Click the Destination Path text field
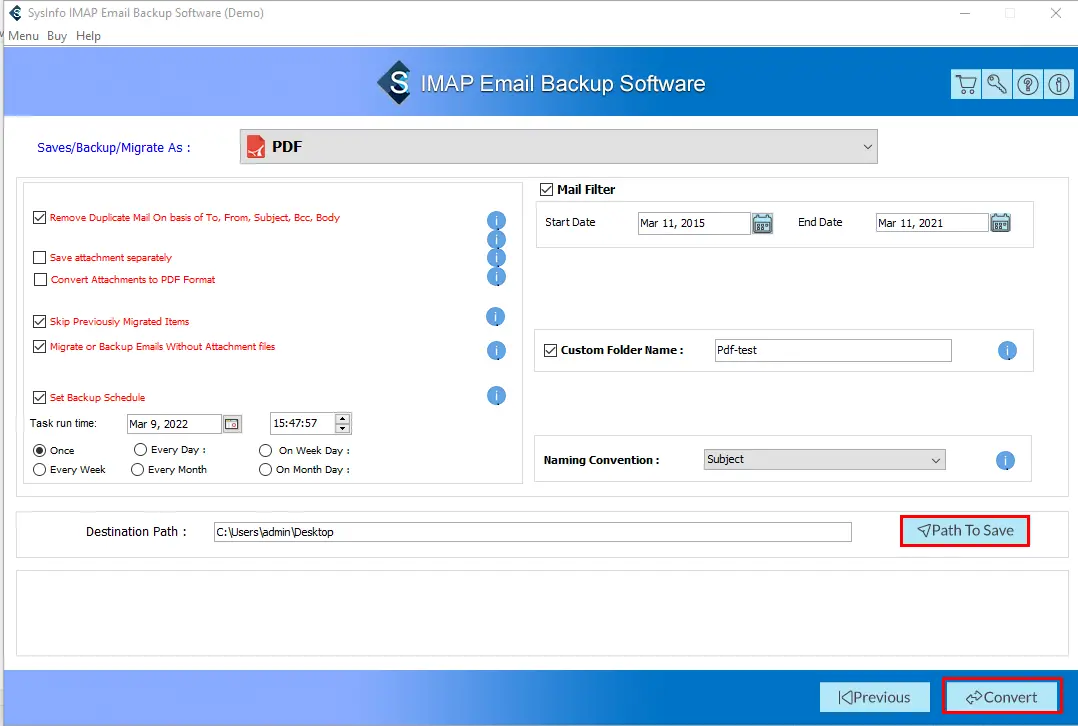Screen dimensions: 1078x726 (532, 532)
